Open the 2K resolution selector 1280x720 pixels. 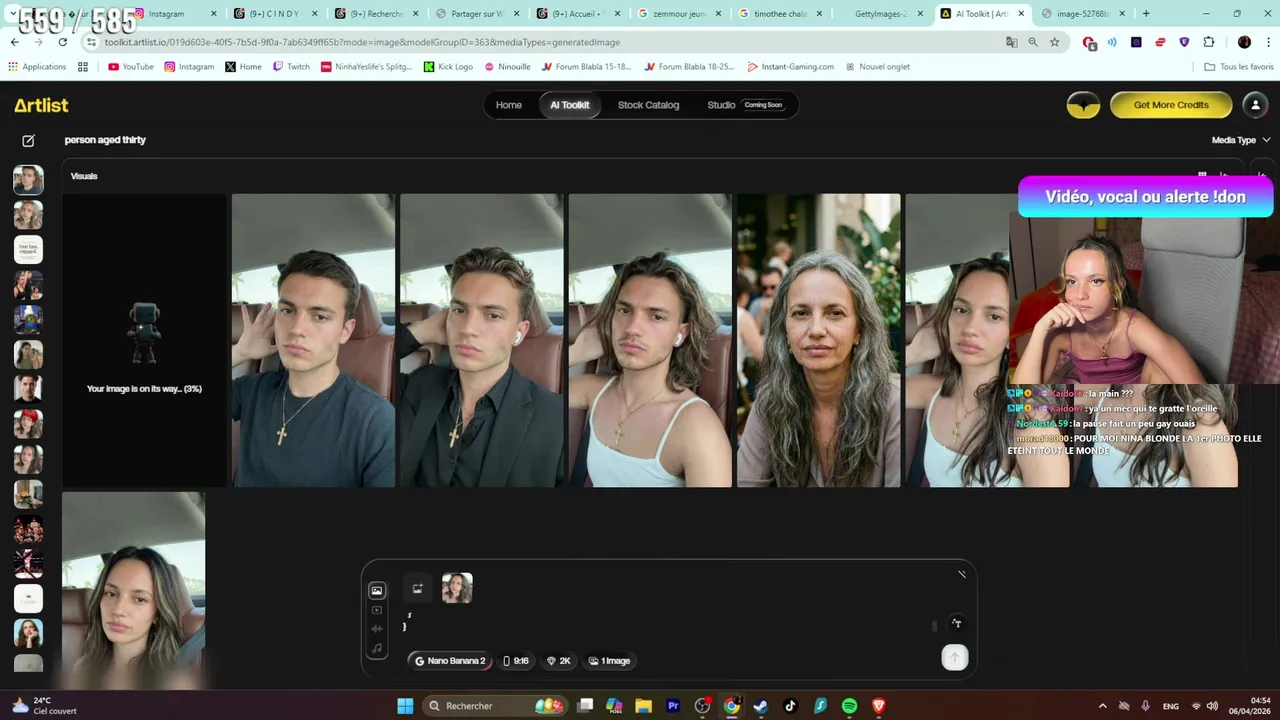pos(558,661)
